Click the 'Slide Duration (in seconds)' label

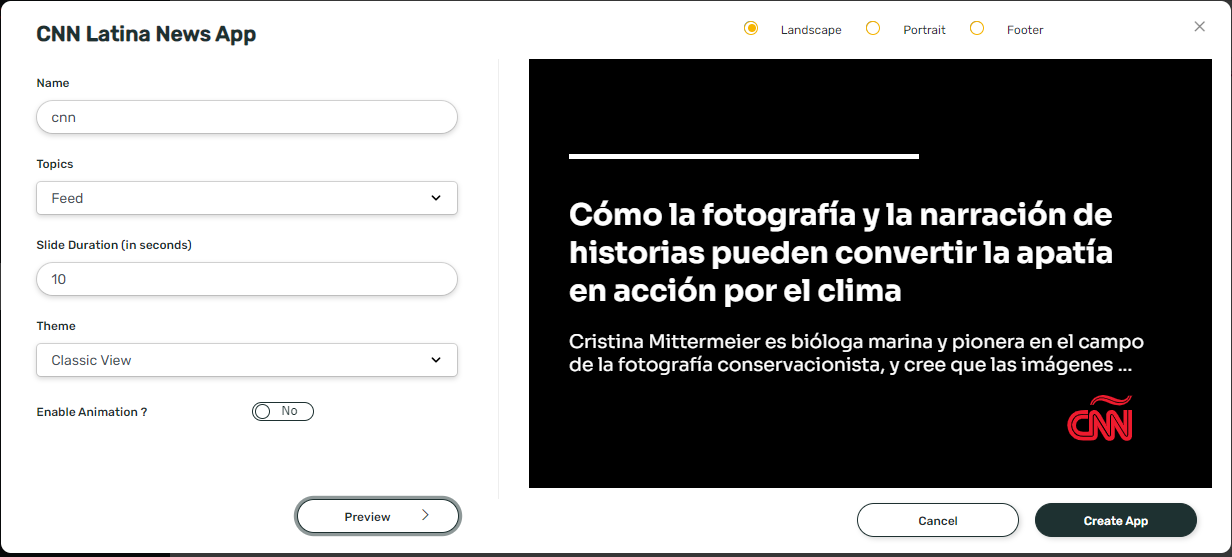[114, 245]
